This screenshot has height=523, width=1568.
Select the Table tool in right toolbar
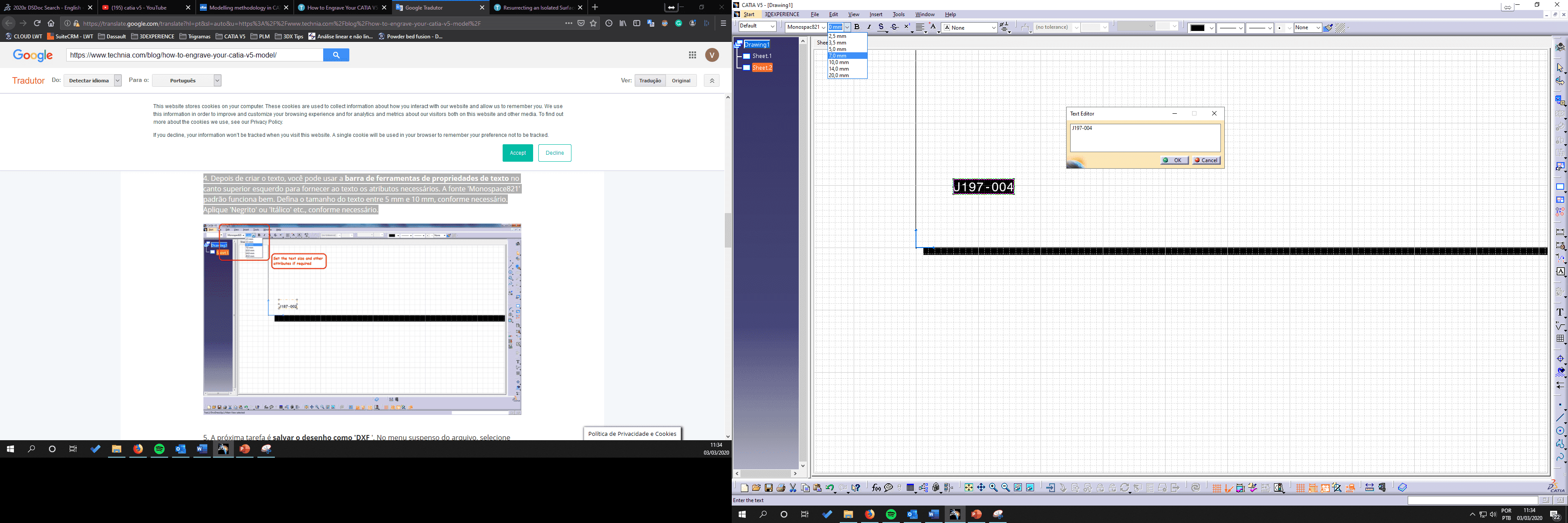click(1560, 339)
